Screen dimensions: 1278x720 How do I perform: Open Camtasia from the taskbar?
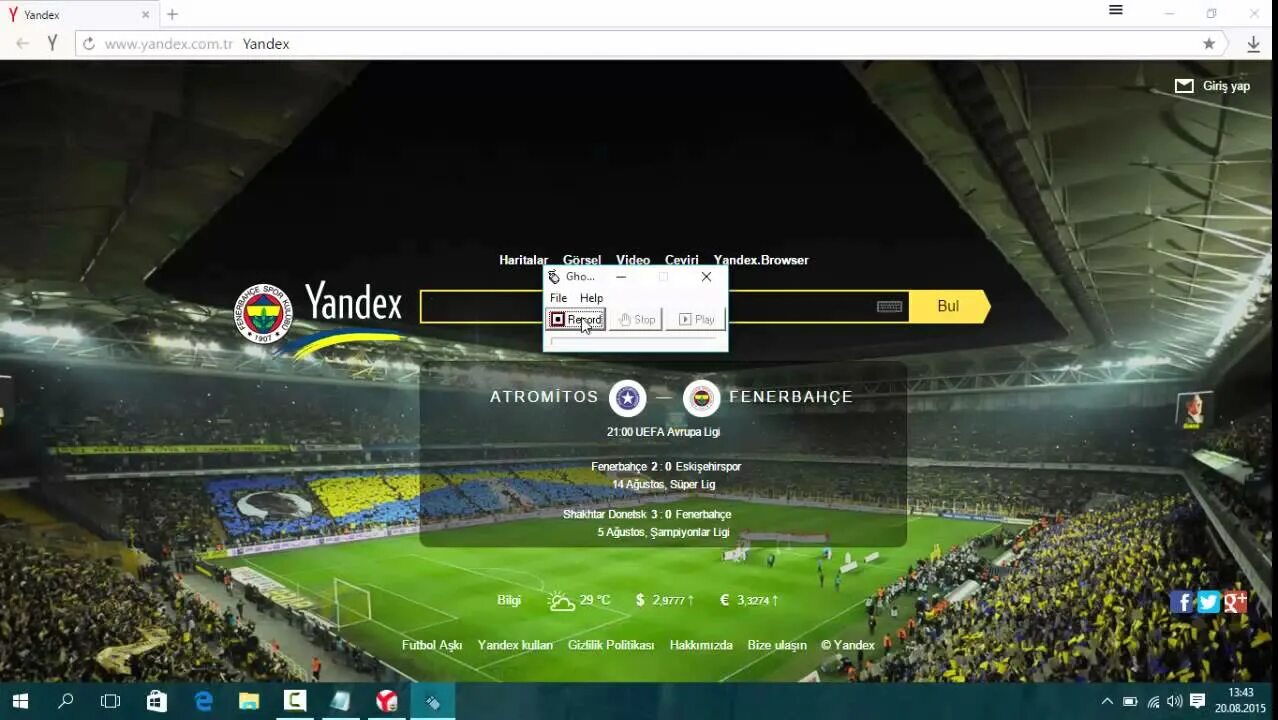point(295,701)
